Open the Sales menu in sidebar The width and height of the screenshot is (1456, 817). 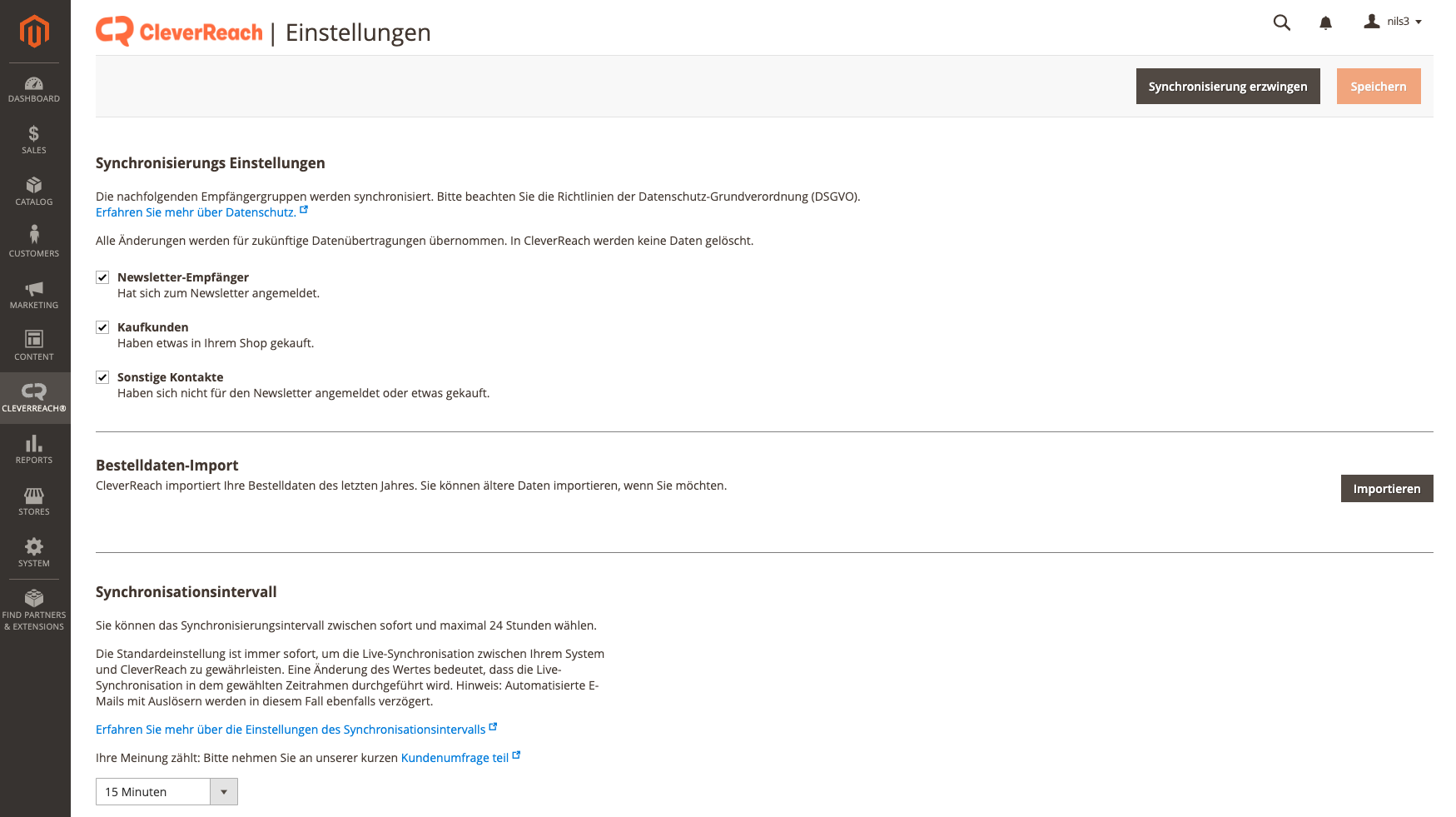(34, 140)
